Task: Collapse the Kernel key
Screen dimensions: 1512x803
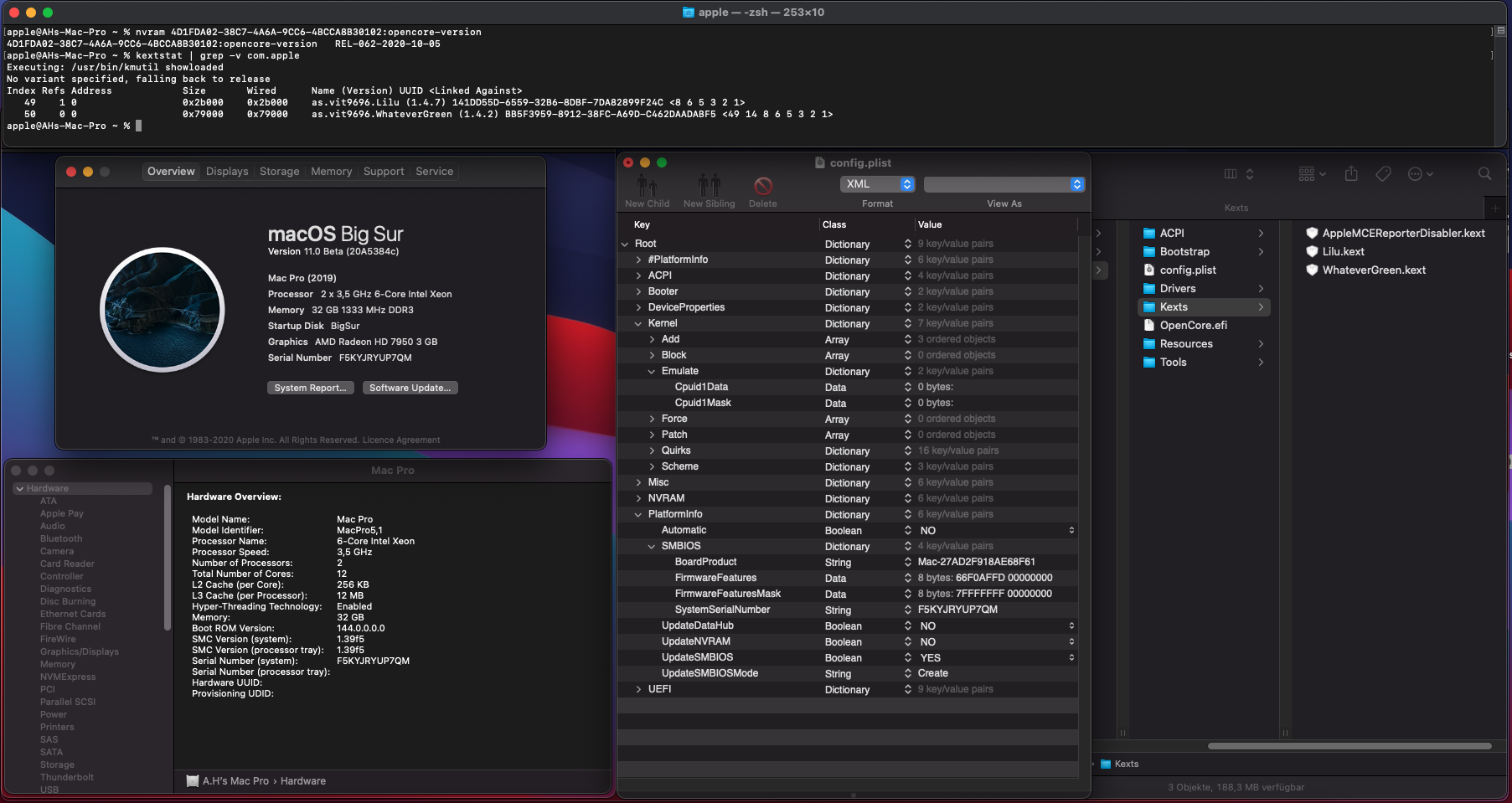Action: click(638, 323)
